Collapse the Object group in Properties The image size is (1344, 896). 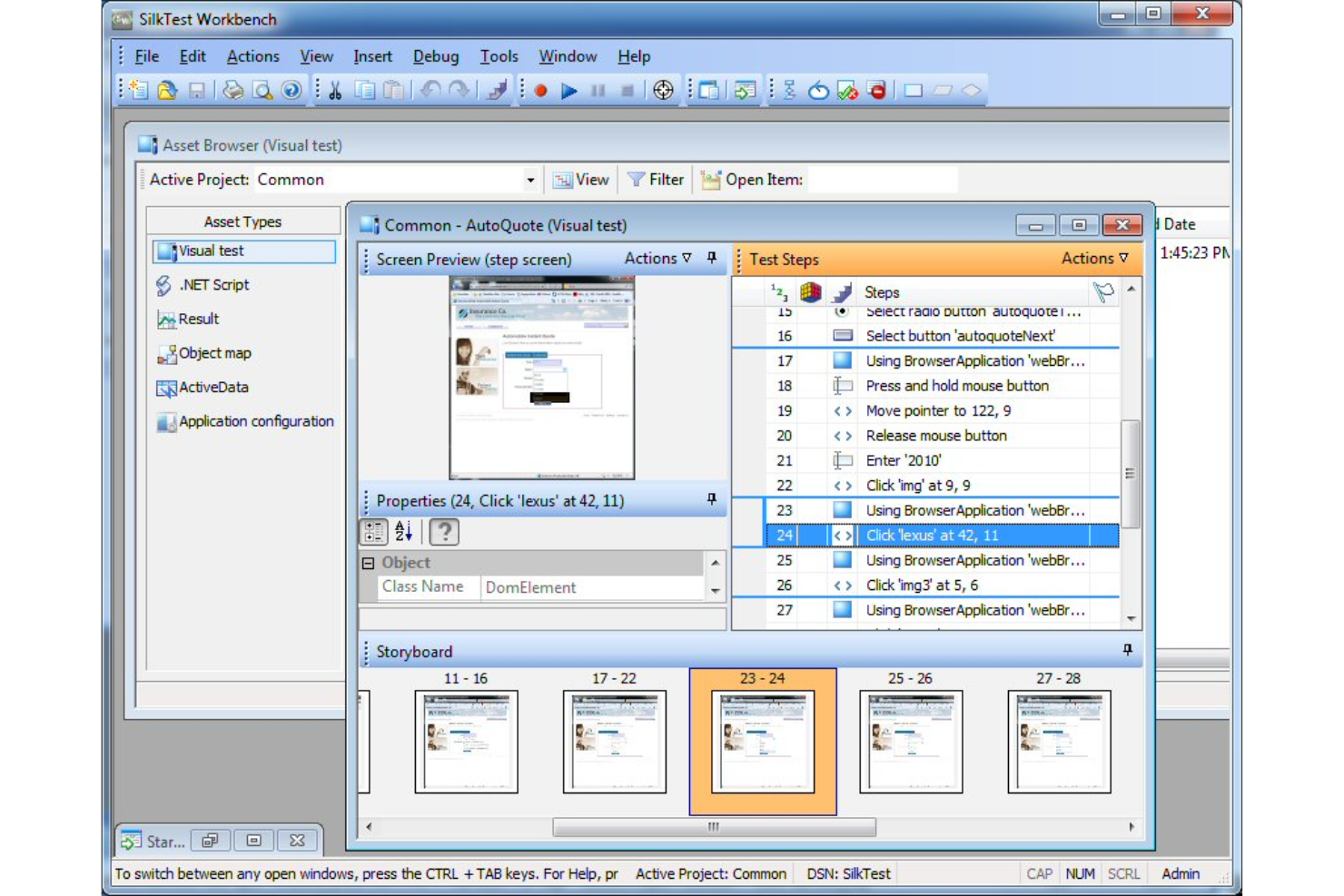pyautogui.click(x=370, y=563)
